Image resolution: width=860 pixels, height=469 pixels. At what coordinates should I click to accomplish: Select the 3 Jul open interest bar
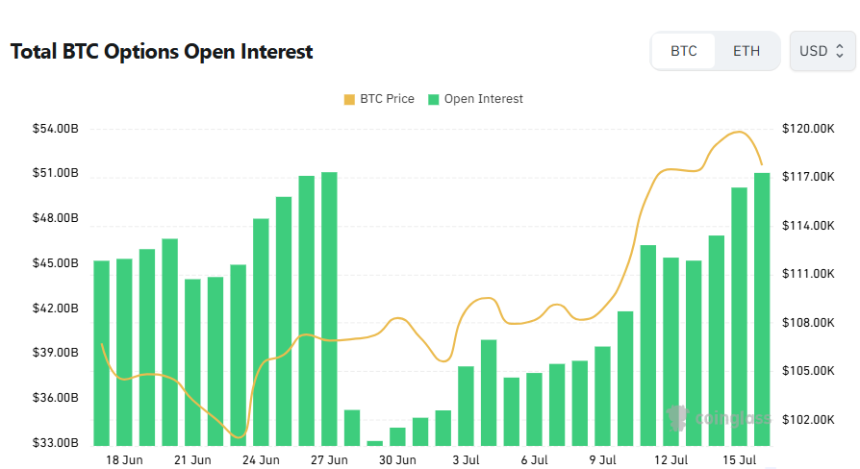[x=466, y=406]
